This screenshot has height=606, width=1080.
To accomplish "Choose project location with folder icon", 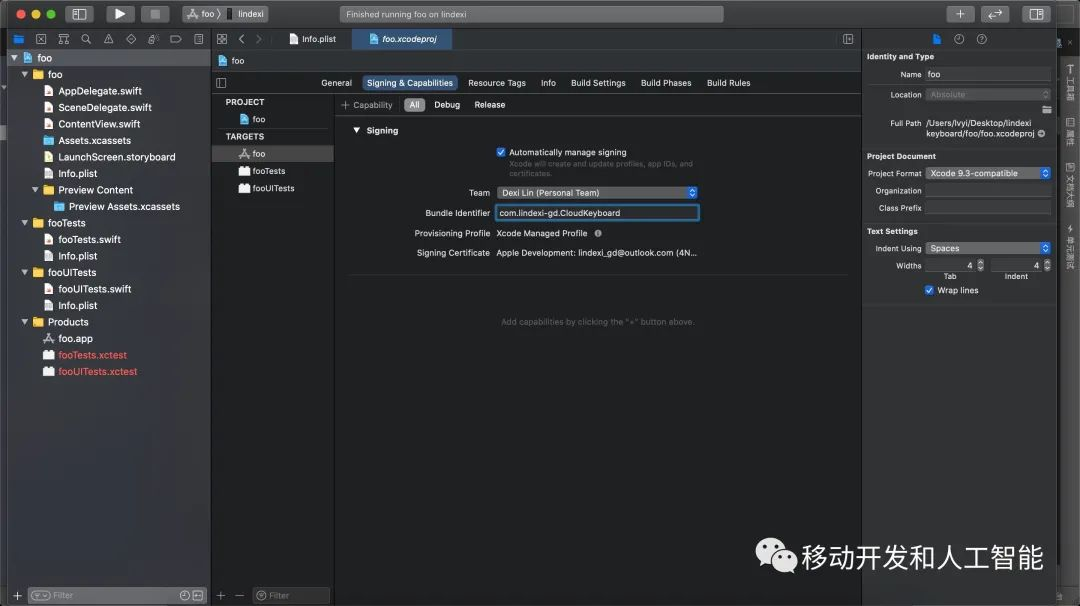I will tap(1046, 109).
